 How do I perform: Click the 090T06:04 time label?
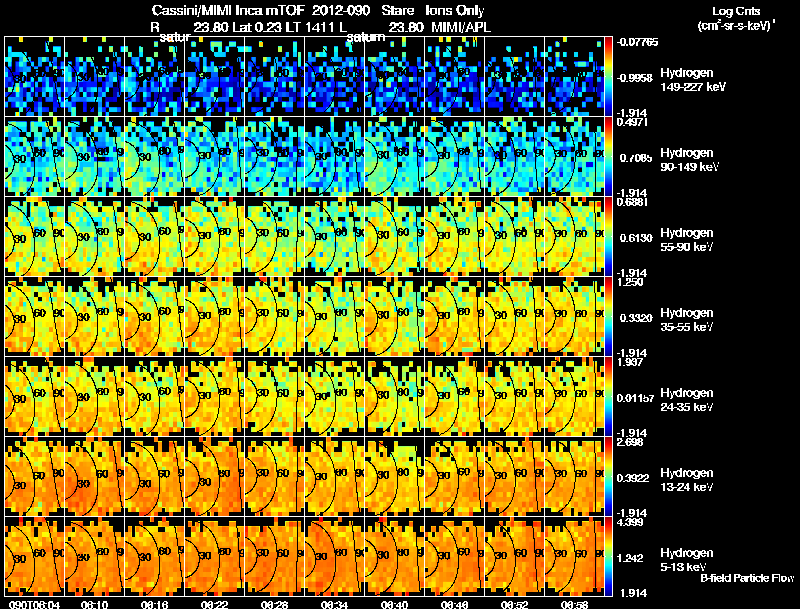(x=34, y=604)
